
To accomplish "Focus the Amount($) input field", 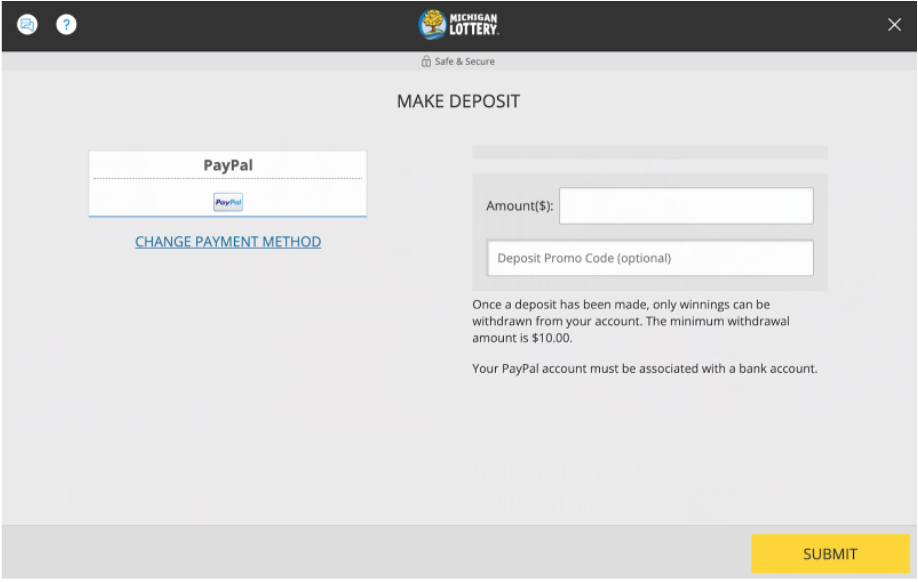I will (685, 205).
